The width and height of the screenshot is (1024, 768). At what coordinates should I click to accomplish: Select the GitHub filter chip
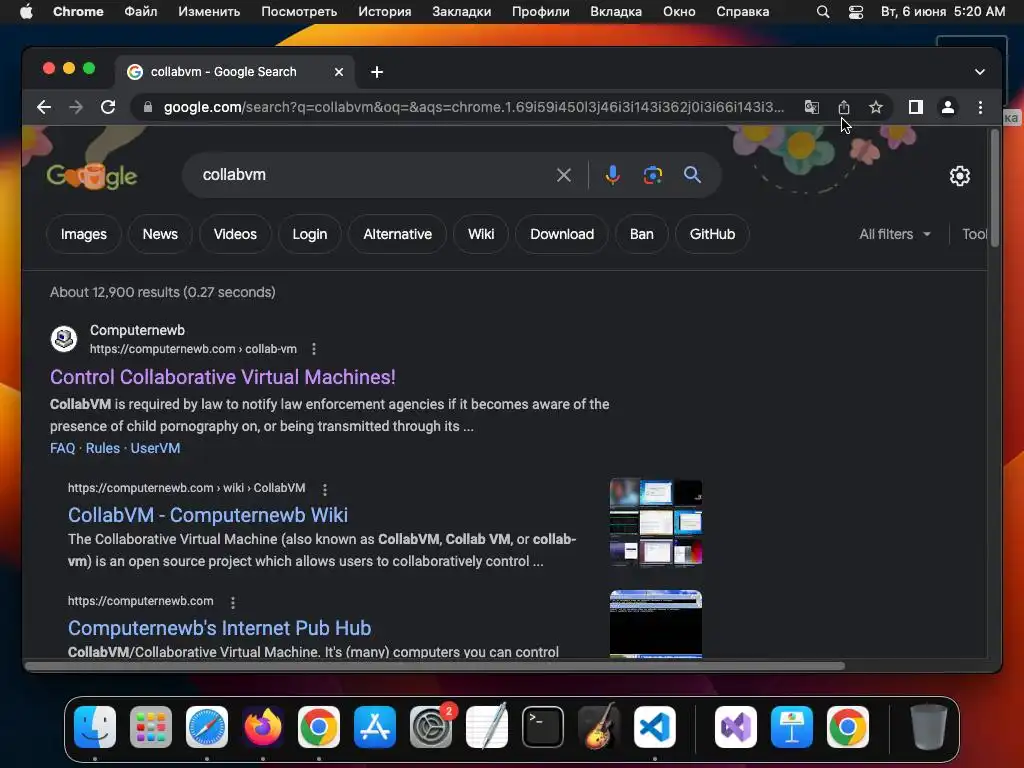point(712,234)
